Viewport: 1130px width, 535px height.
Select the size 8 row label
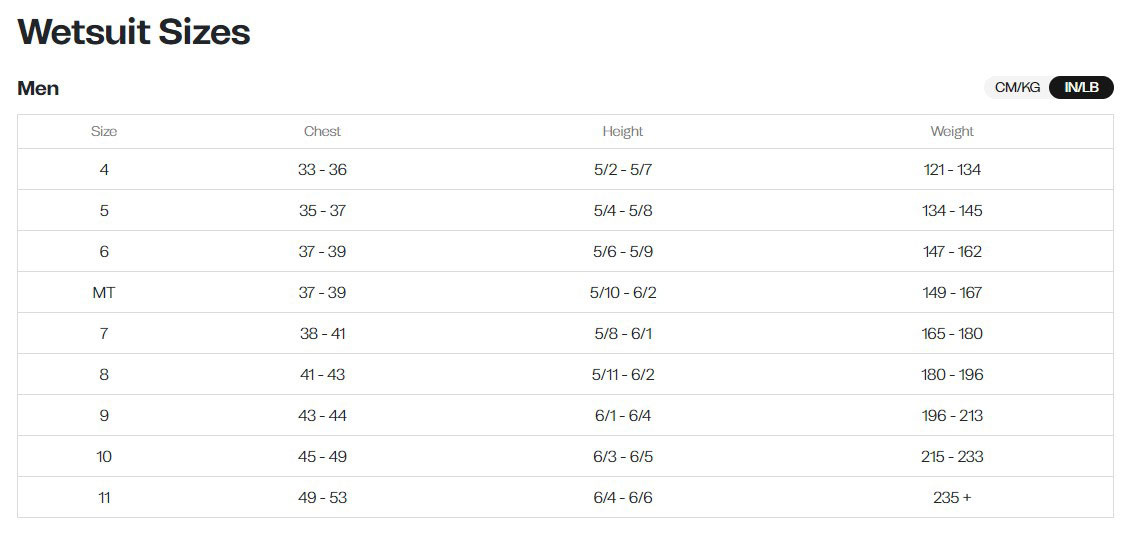pyautogui.click(x=104, y=375)
